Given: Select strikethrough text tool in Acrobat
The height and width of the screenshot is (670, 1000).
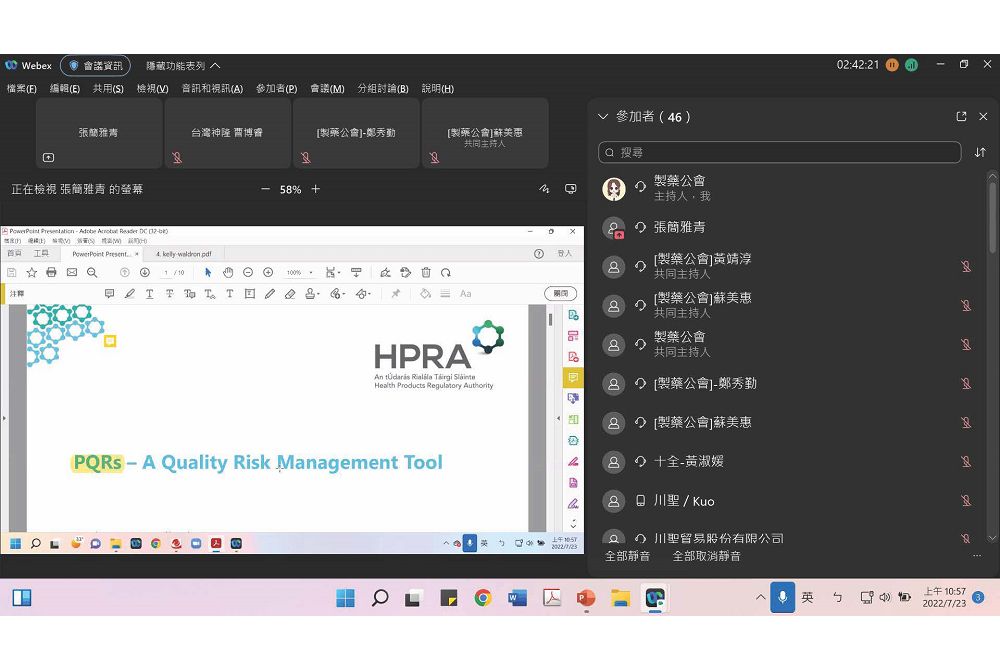Looking at the screenshot, I should pos(170,294).
